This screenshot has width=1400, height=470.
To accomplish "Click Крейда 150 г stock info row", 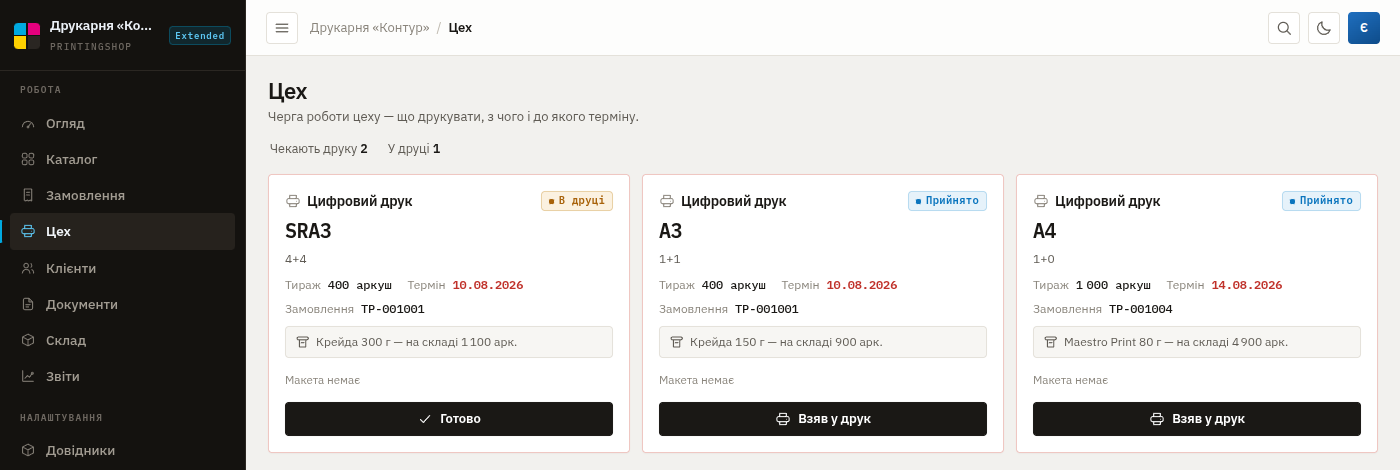I will click(823, 342).
